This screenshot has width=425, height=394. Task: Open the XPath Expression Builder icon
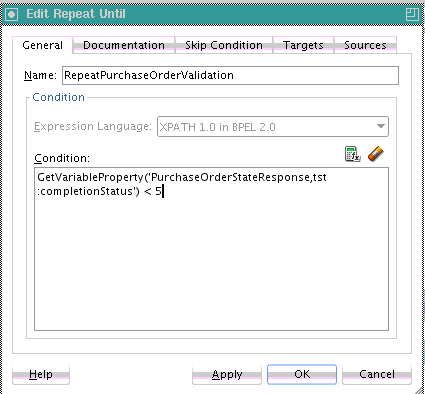(352, 154)
